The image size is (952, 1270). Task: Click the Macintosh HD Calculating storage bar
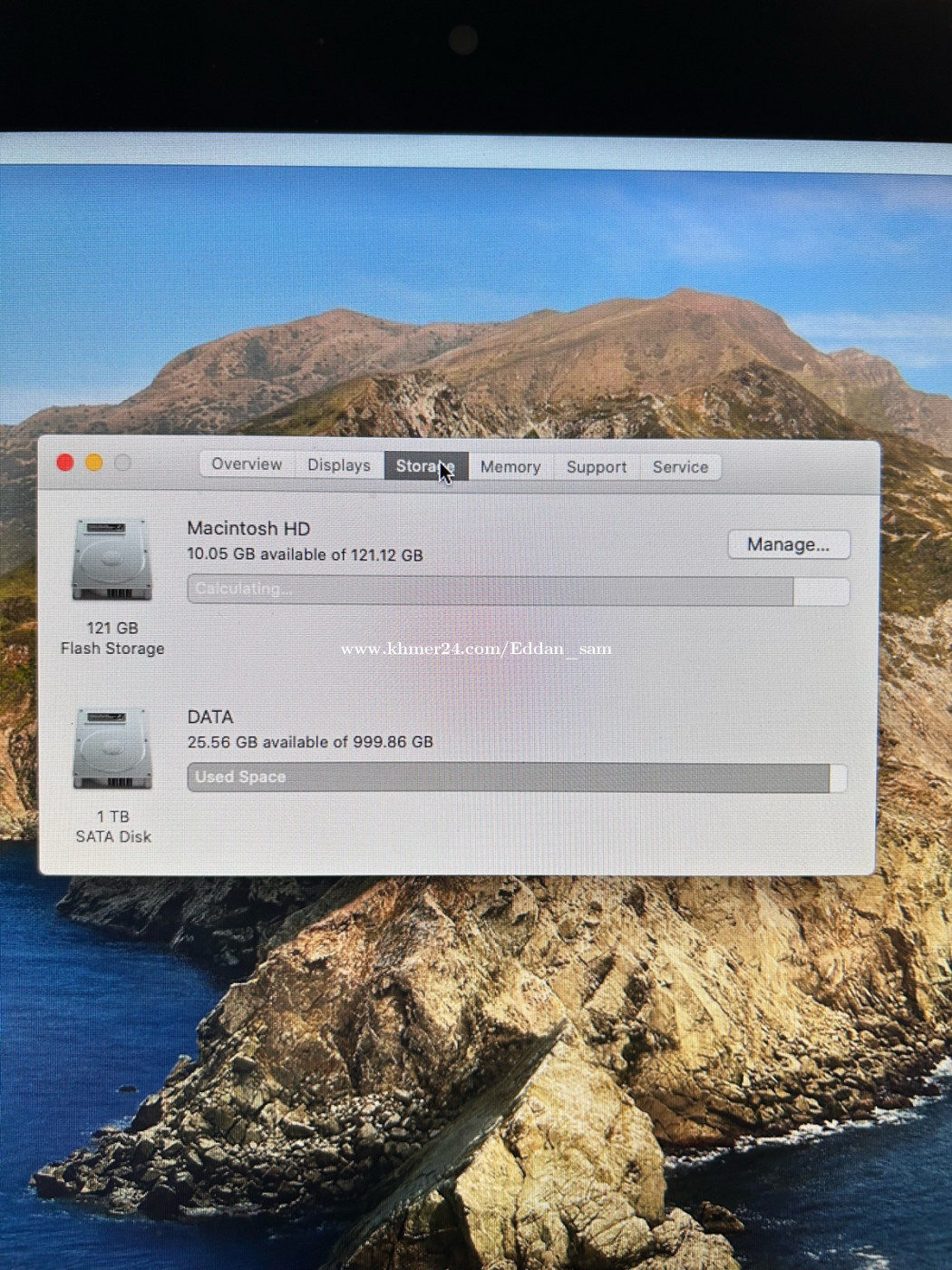(x=490, y=590)
